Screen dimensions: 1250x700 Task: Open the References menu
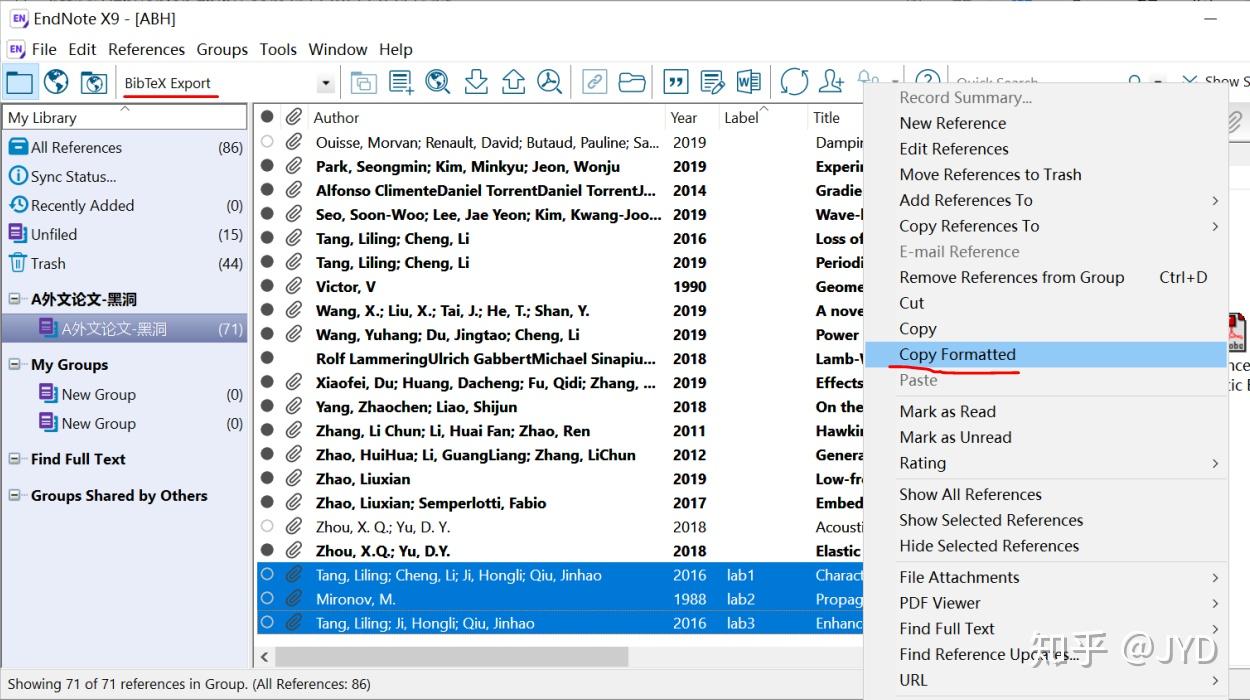(x=146, y=49)
